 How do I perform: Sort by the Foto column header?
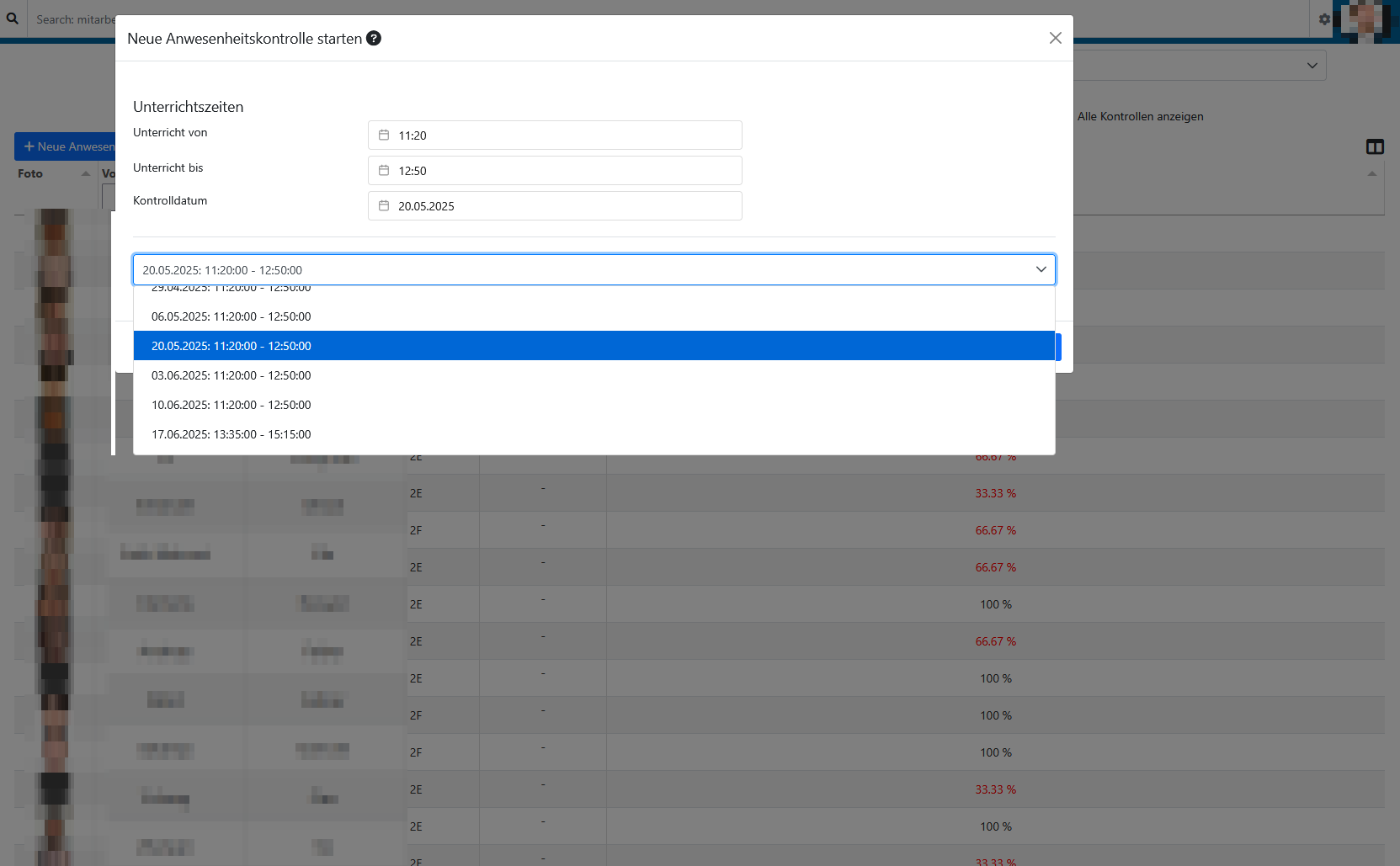31,173
